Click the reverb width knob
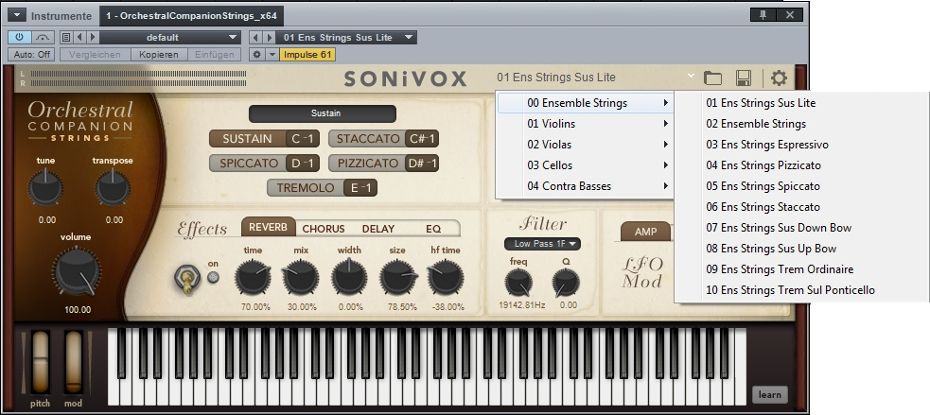Screen dimensions: 930x415 [x=349, y=277]
